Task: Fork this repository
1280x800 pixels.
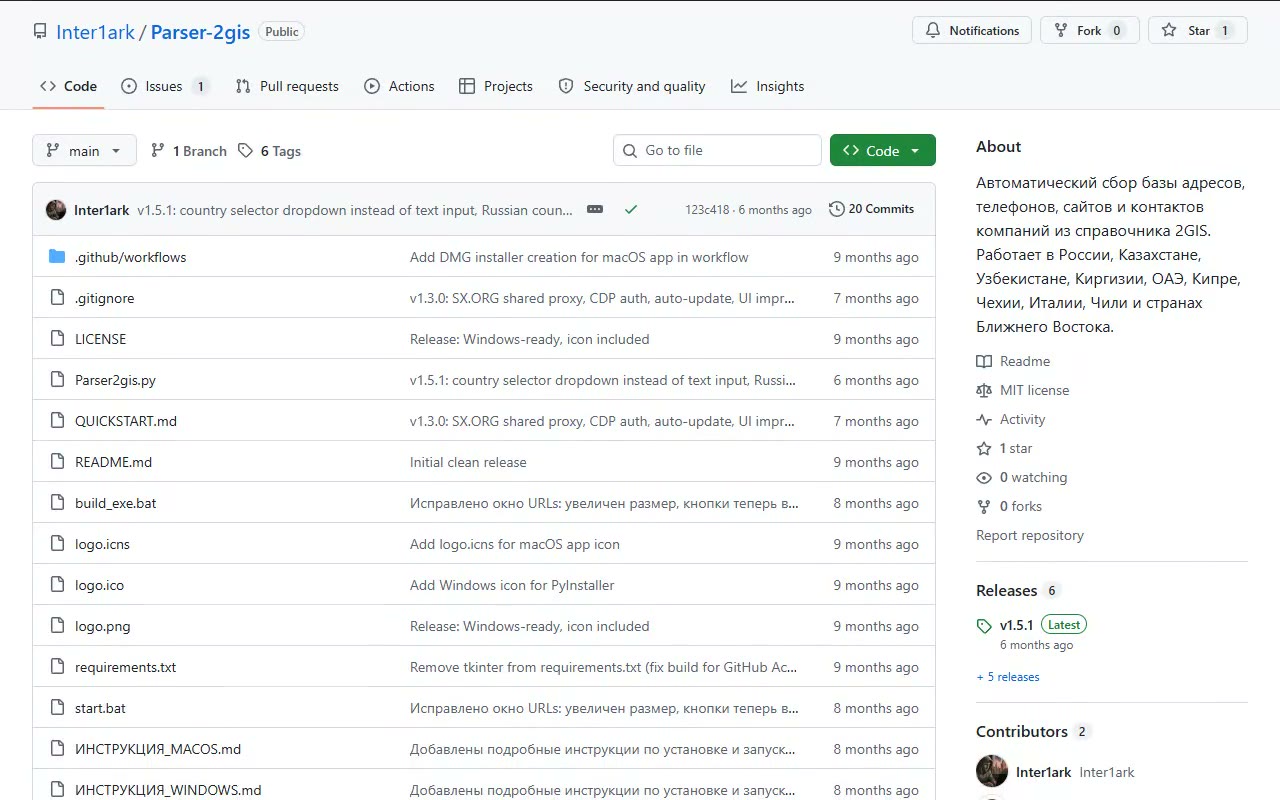Action: click(x=1090, y=31)
